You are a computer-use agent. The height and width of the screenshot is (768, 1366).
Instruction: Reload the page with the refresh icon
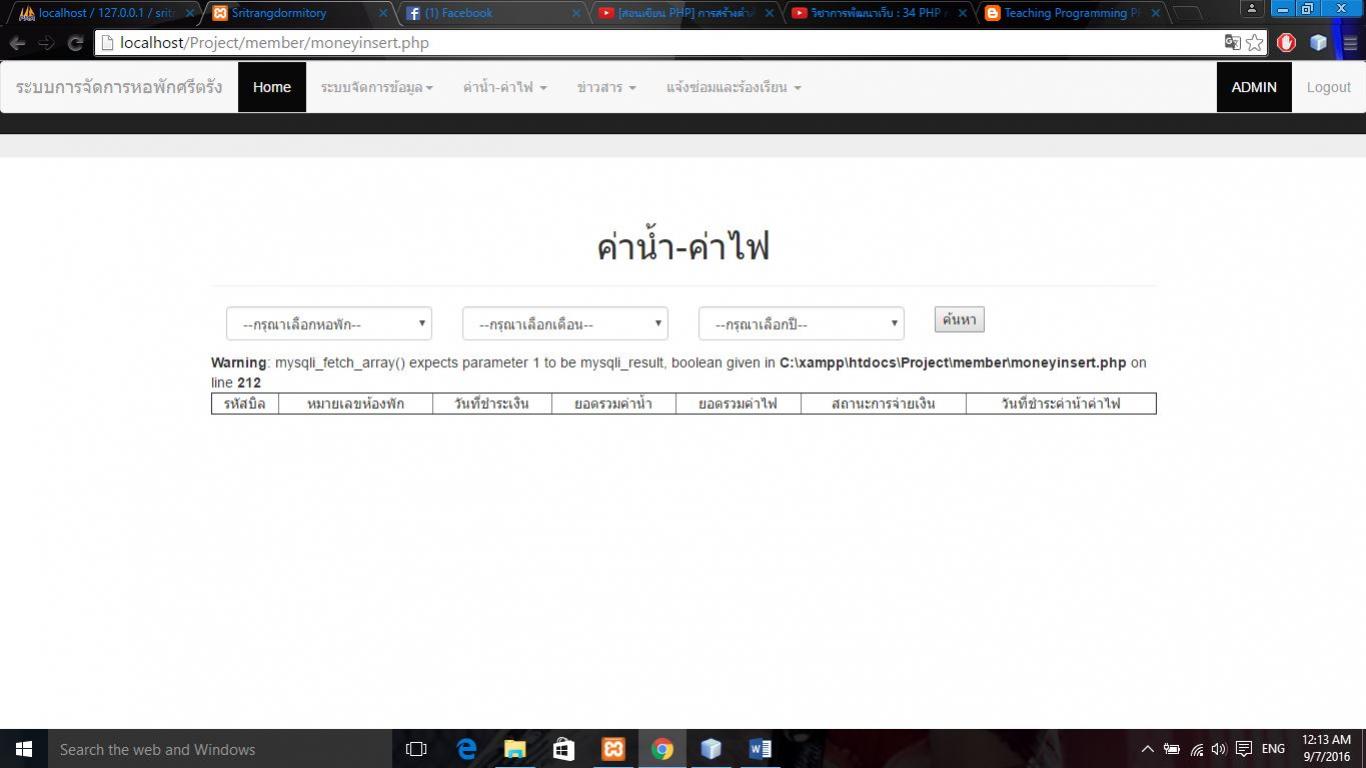tap(75, 43)
